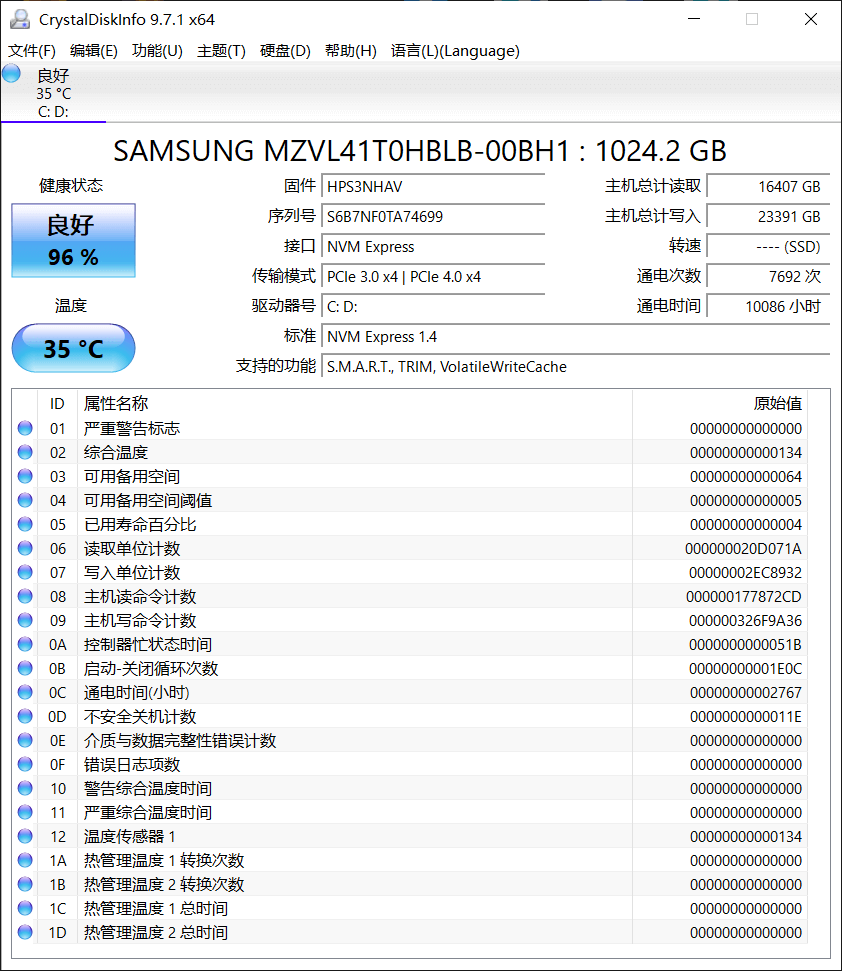Image resolution: width=842 pixels, height=971 pixels.
Task: Open the 编辑(E) menu
Action: (x=93, y=51)
